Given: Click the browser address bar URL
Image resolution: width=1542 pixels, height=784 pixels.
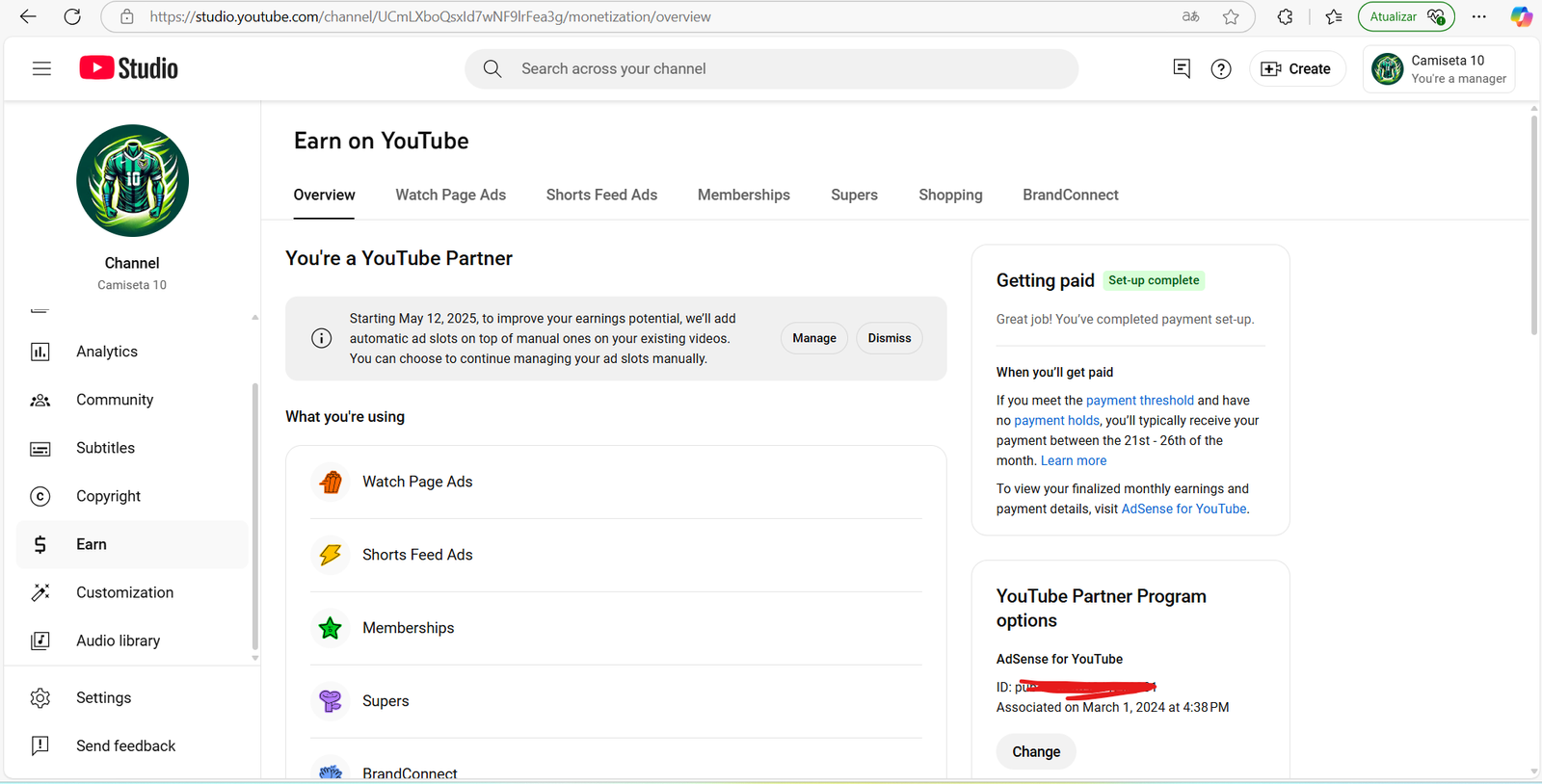Looking at the screenshot, I should point(430,16).
